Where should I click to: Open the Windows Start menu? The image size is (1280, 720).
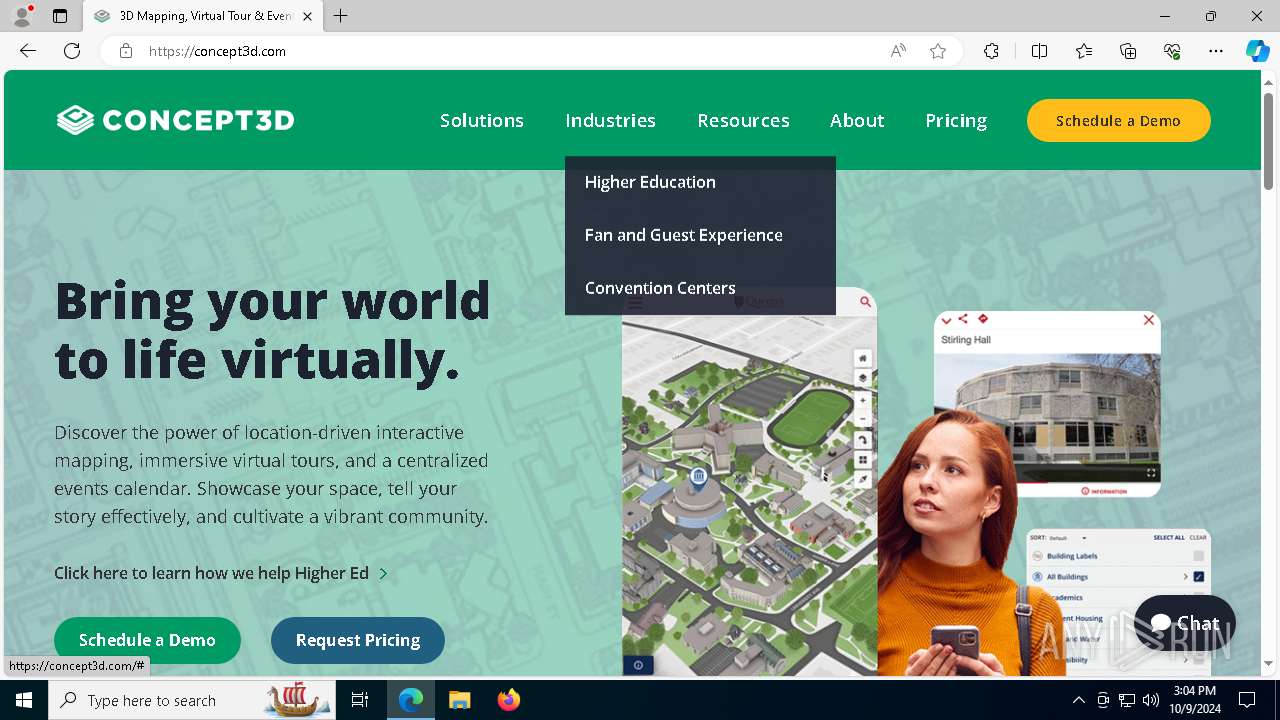click(24, 700)
